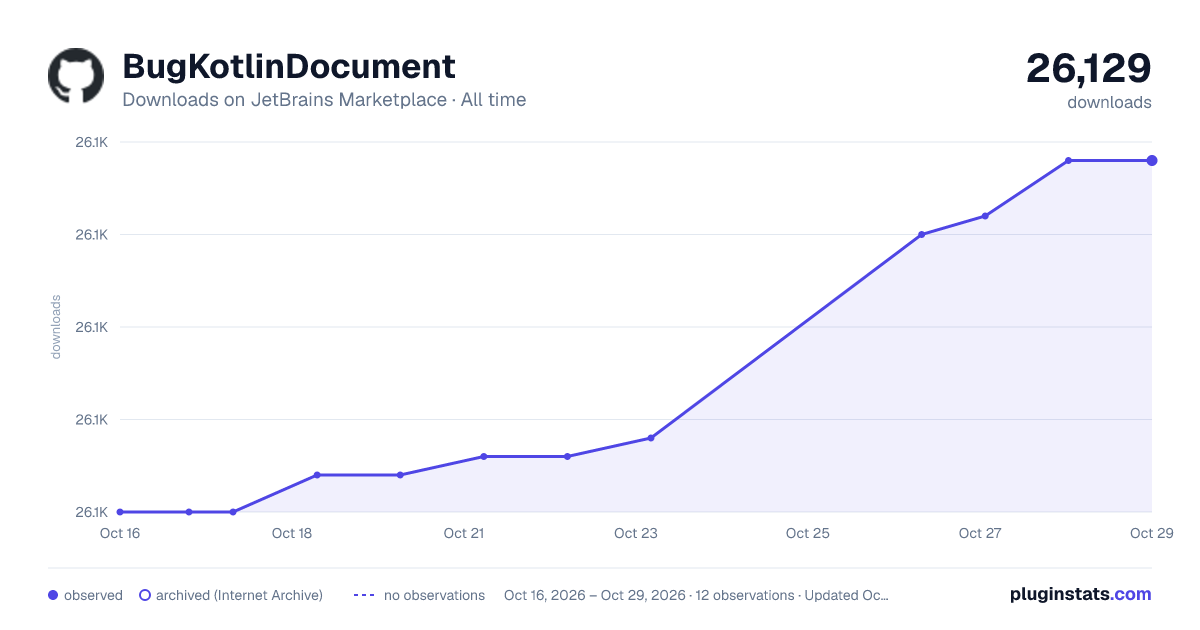Click the hollow 'archived (Internet Archive)' legend circle
Screen dimensions: 1200x630
145,595
